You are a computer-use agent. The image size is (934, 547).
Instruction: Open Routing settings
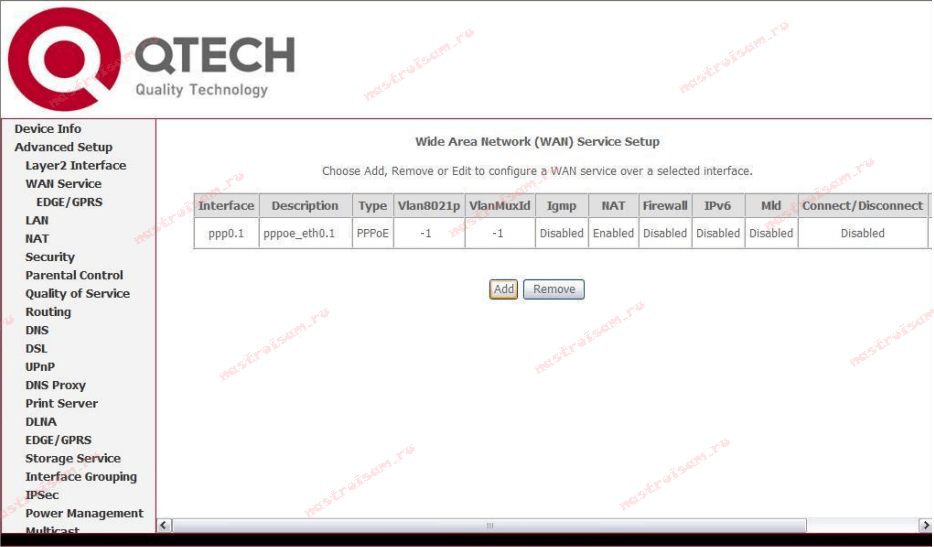(48, 312)
